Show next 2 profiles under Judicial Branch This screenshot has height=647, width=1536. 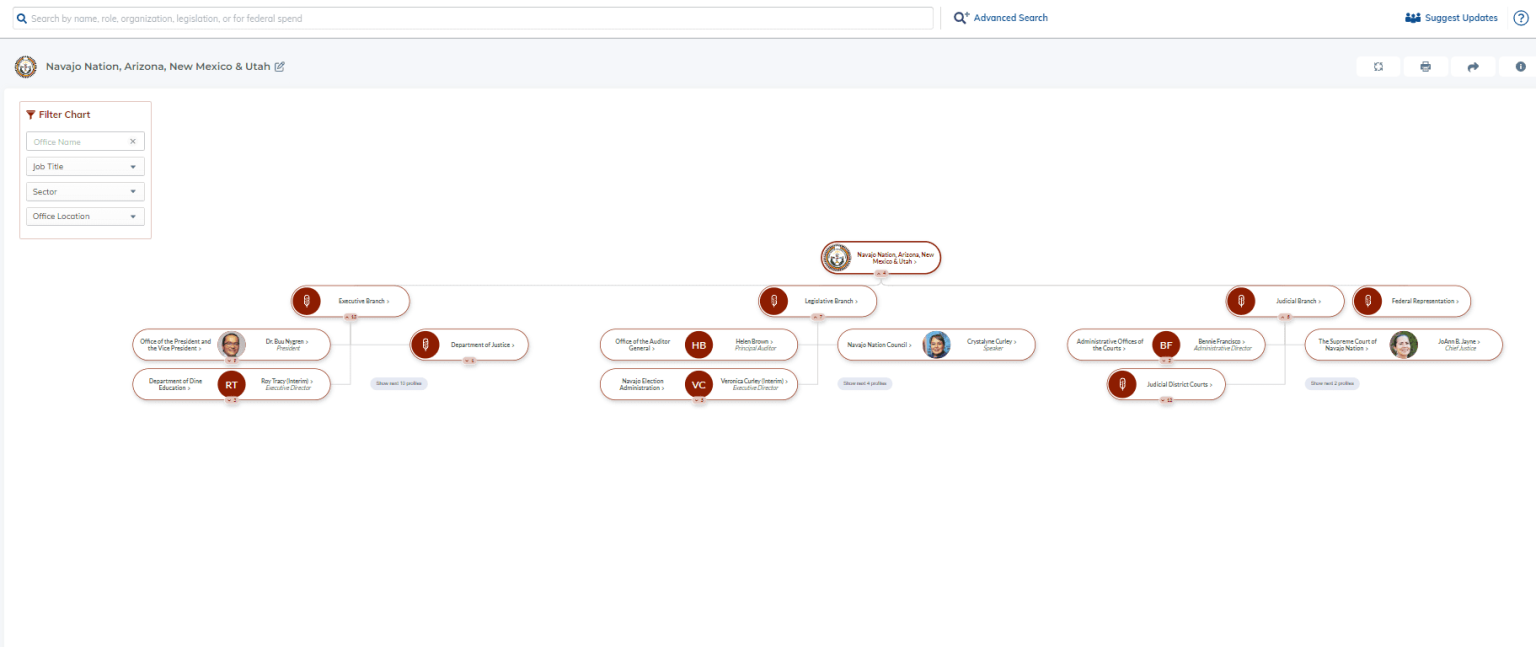pyautogui.click(x=1332, y=383)
